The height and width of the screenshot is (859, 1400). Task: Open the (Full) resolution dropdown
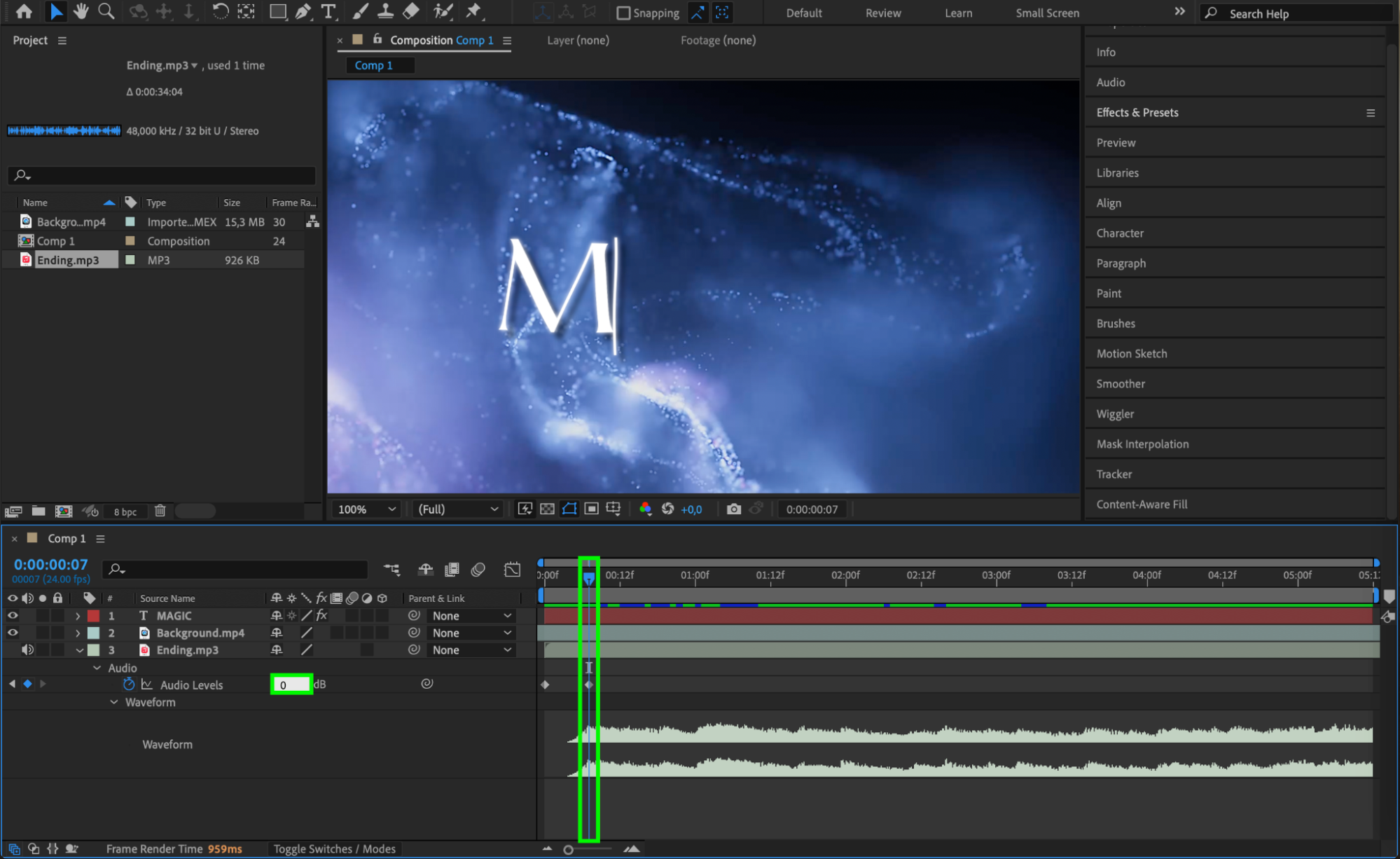[x=457, y=509]
